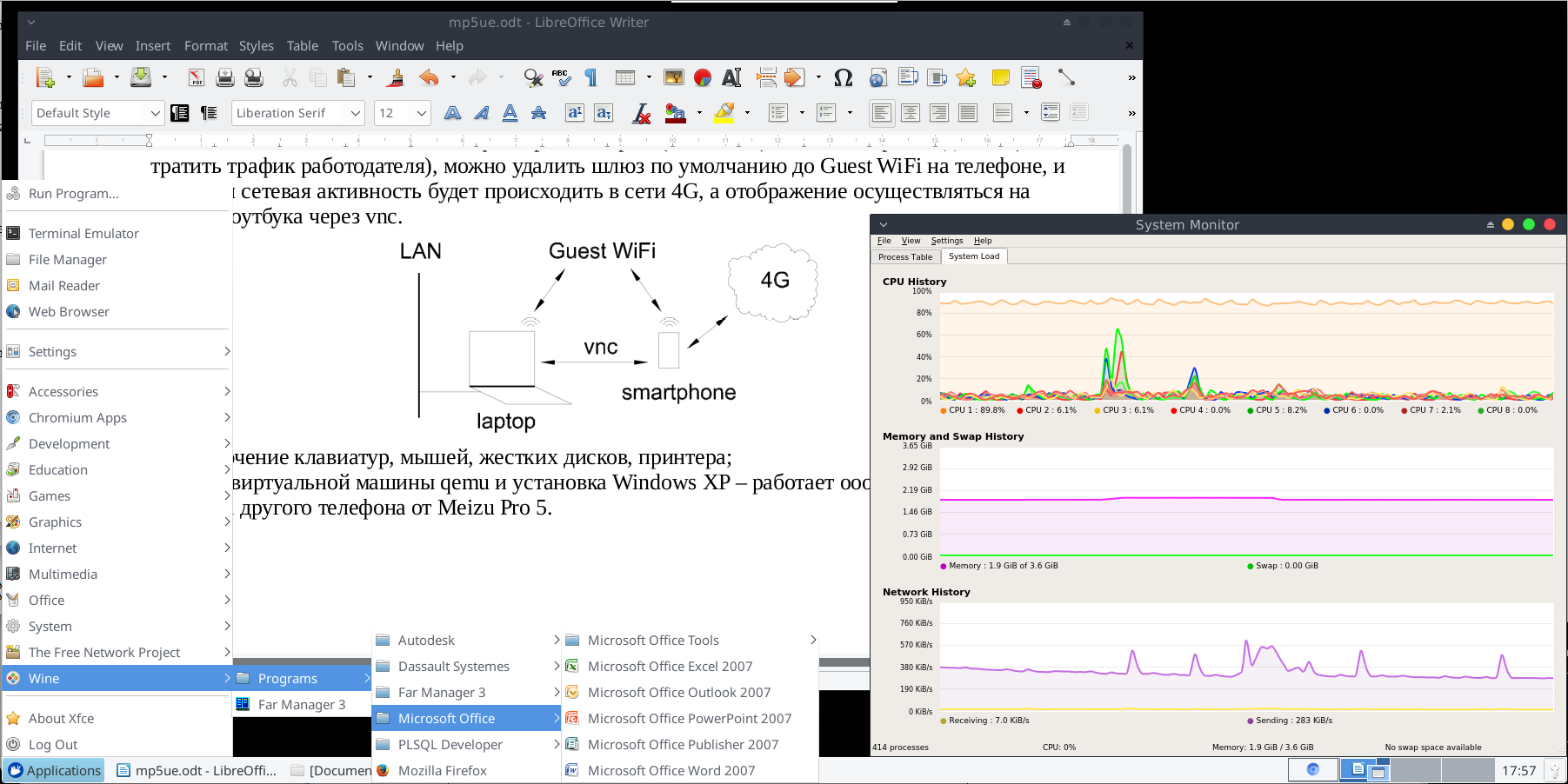The height and width of the screenshot is (784, 1568).
Task: Click Run Program... in the Applications menu
Action: pyautogui.click(x=117, y=194)
